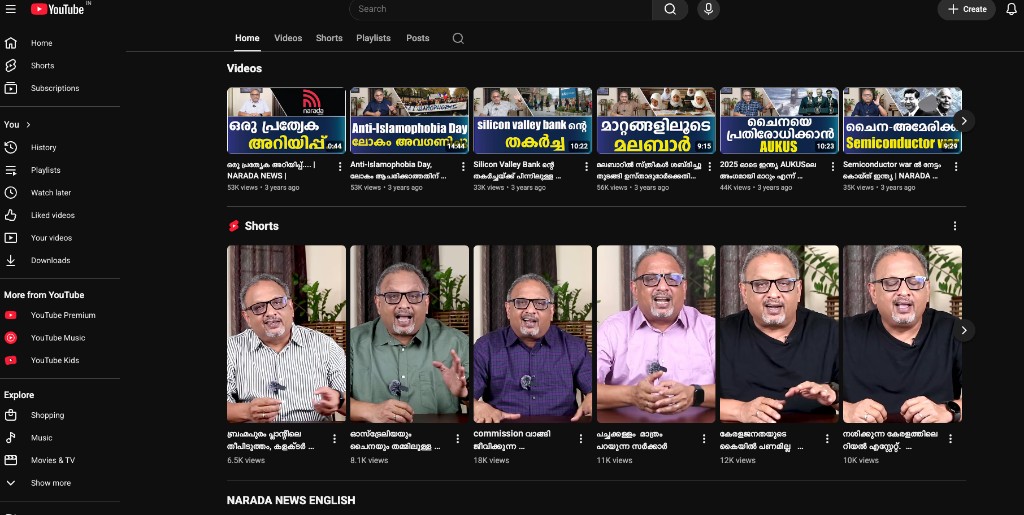Open options for commission short

point(581,439)
